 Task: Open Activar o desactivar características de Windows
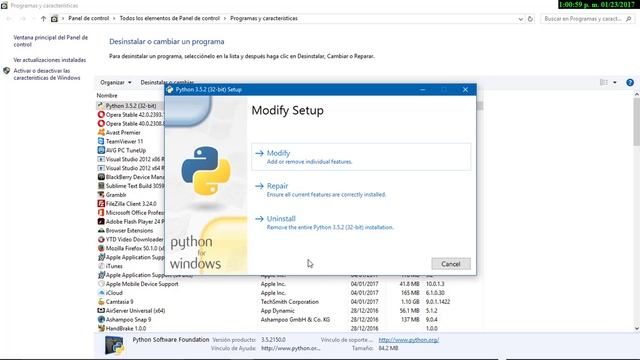[x=47, y=74]
